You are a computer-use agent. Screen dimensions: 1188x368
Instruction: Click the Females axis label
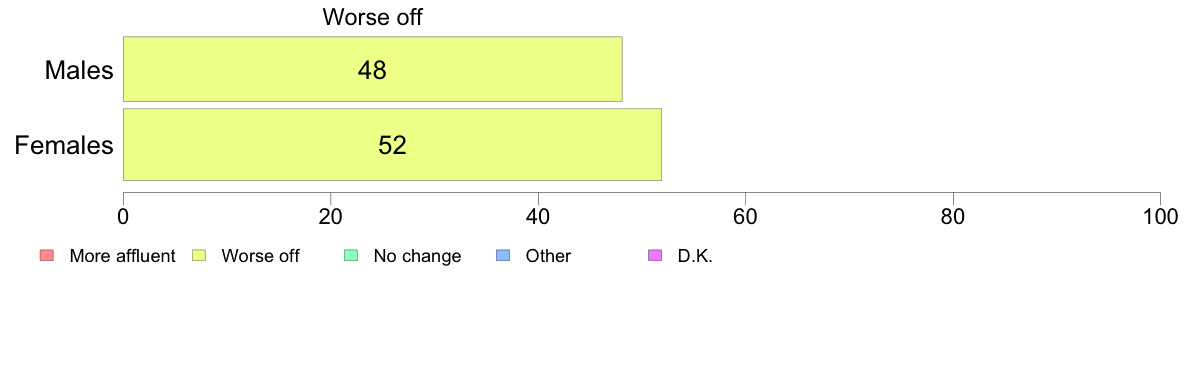[64, 145]
